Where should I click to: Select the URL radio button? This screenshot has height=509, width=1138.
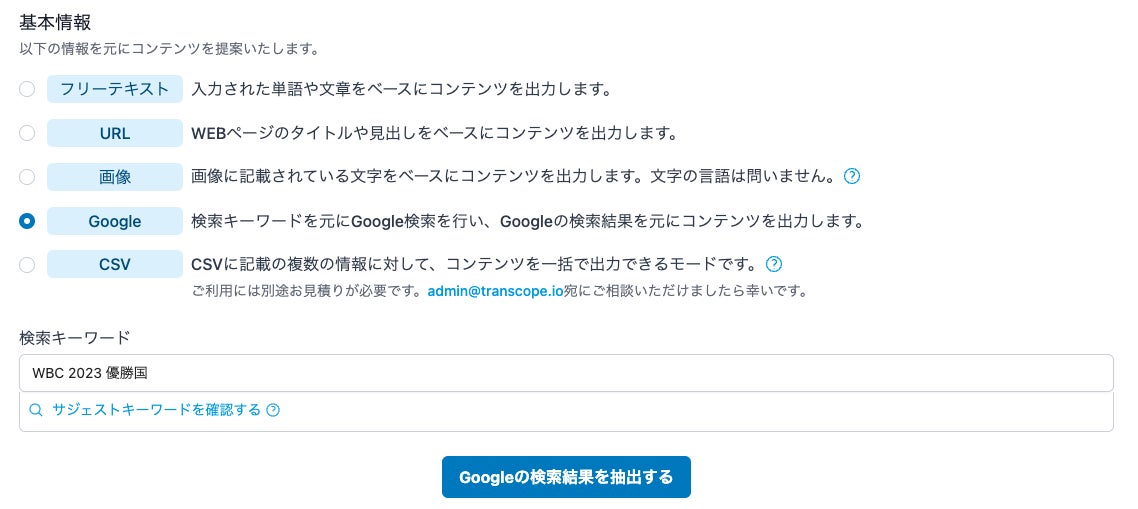click(27, 133)
